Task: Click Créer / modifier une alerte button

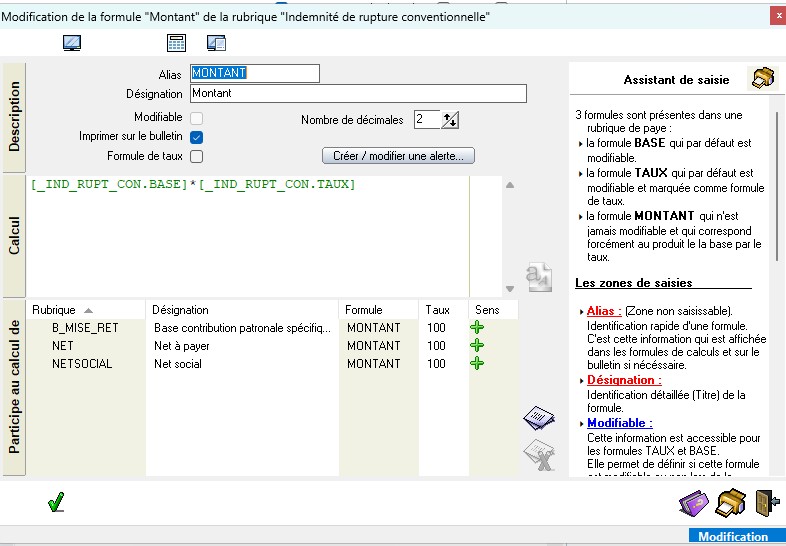Action: tap(398, 156)
